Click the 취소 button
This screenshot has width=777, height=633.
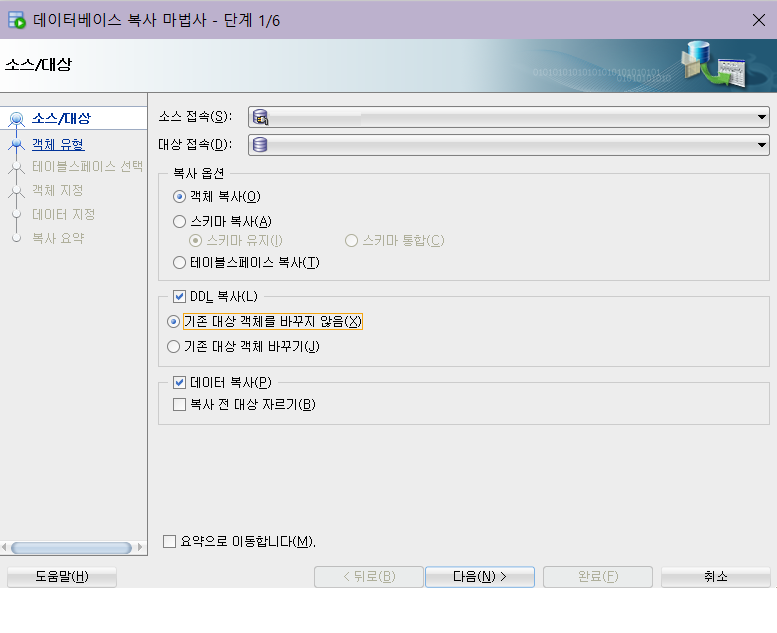[716, 576]
